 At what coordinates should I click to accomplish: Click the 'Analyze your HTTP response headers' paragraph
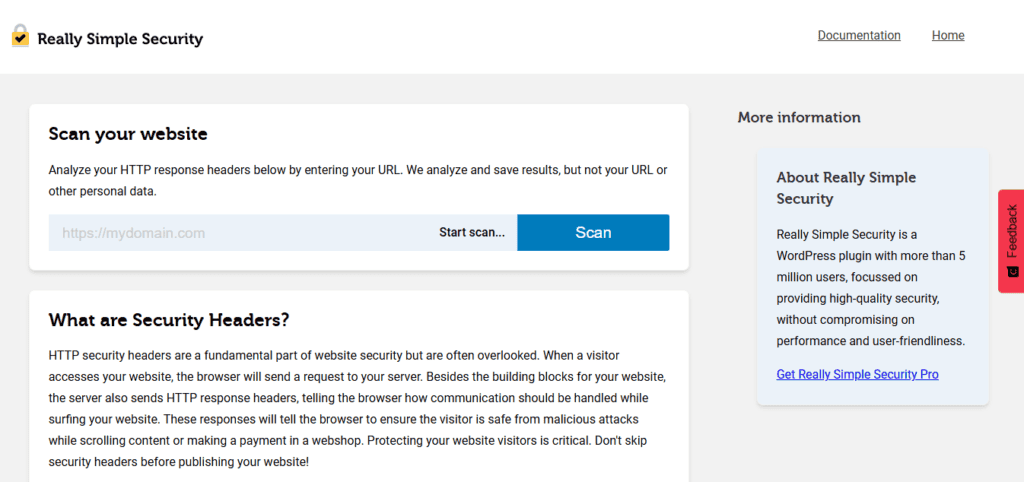click(x=358, y=181)
